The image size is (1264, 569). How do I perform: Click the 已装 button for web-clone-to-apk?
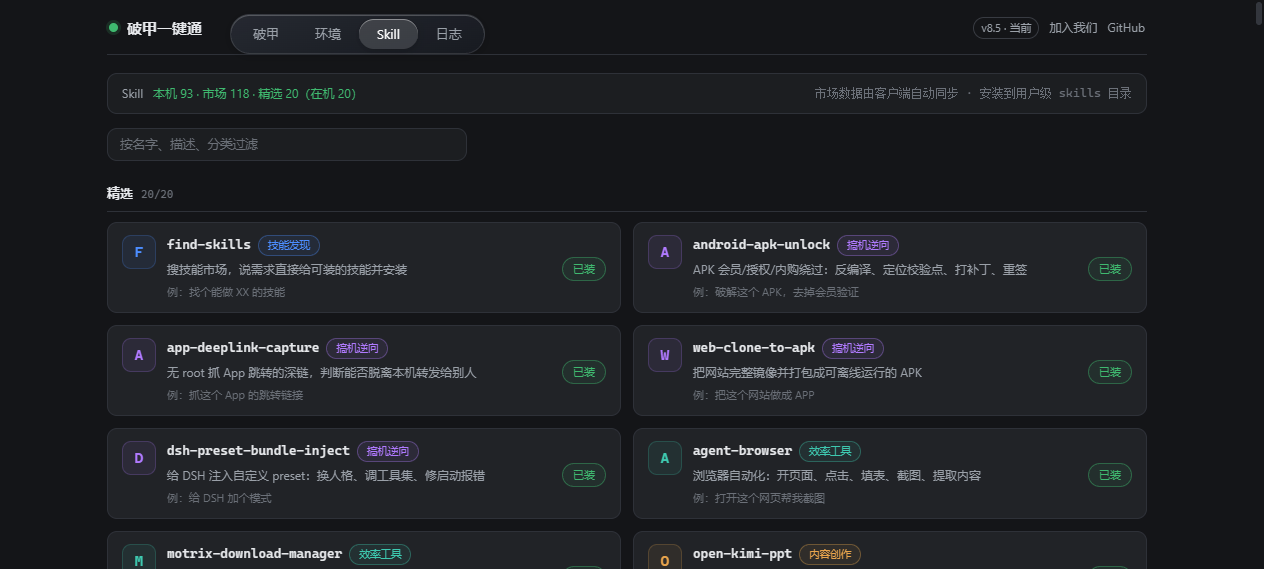pos(1110,372)
